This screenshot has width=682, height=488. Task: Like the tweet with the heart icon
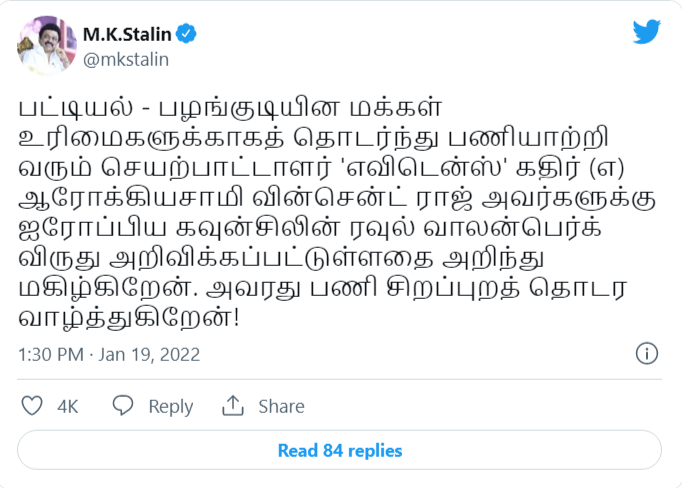[x=33, y=406]
